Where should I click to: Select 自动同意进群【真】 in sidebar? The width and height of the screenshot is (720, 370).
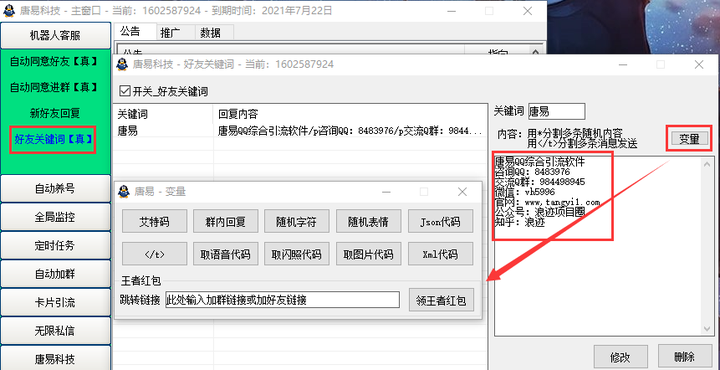(x=53, y=87)
